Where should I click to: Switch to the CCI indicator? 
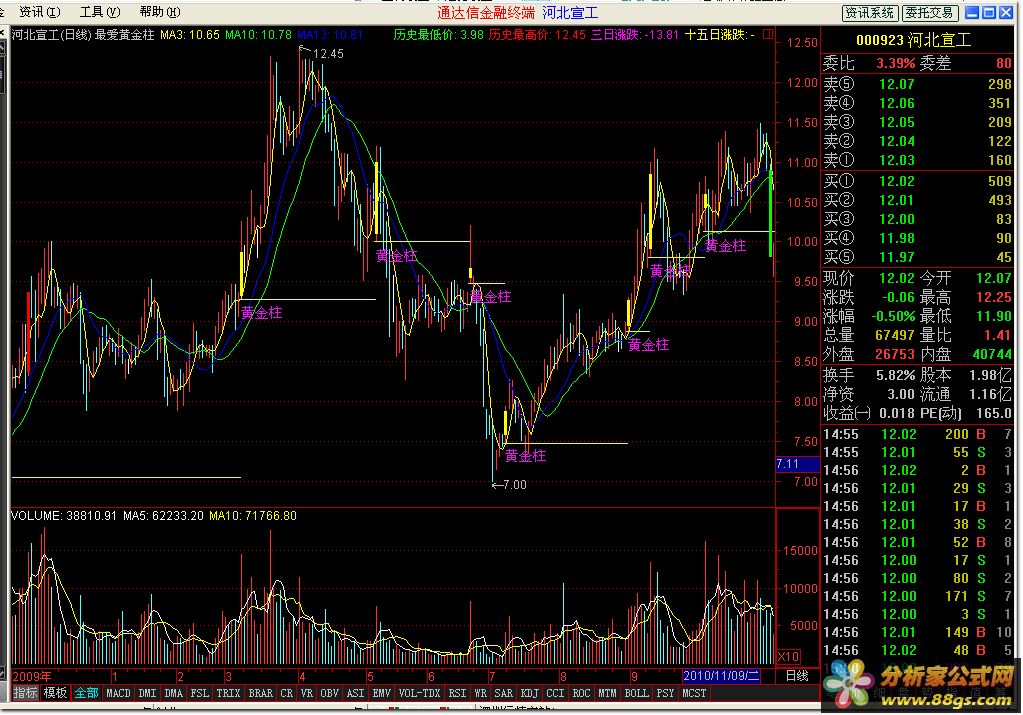[x=555, y=693]
